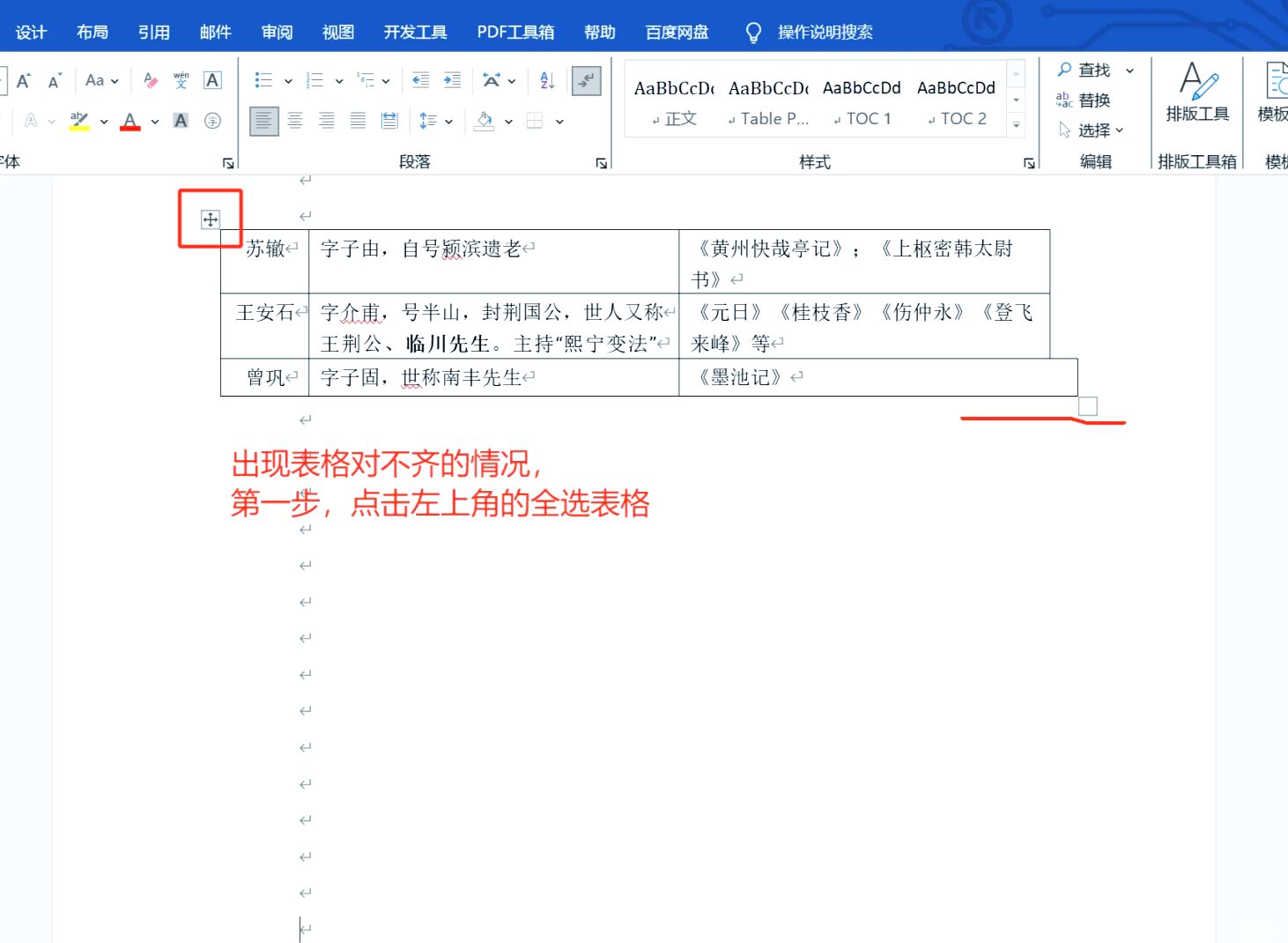
Task: Shrink font size with the smaller A icon
Action: 55,80
